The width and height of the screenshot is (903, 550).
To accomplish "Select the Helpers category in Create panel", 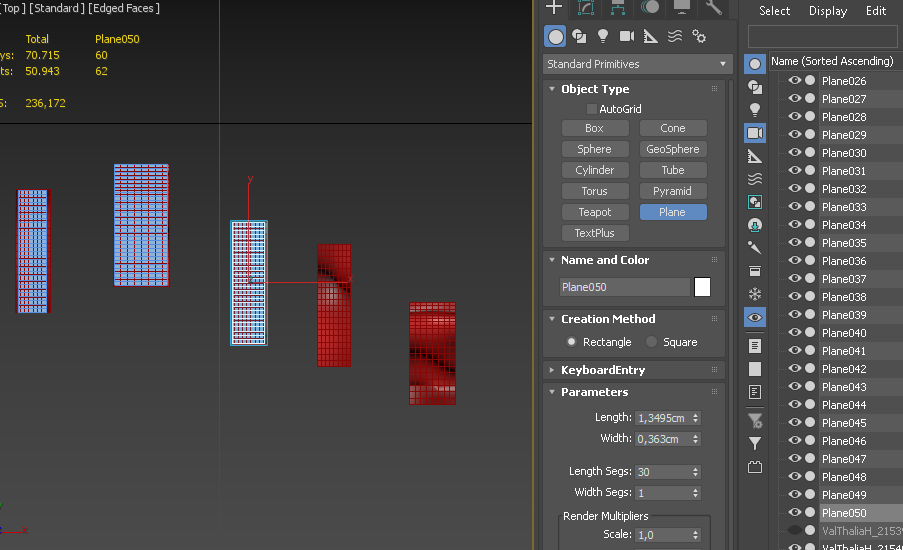I will pyautogui.click(x=651, y=36).
